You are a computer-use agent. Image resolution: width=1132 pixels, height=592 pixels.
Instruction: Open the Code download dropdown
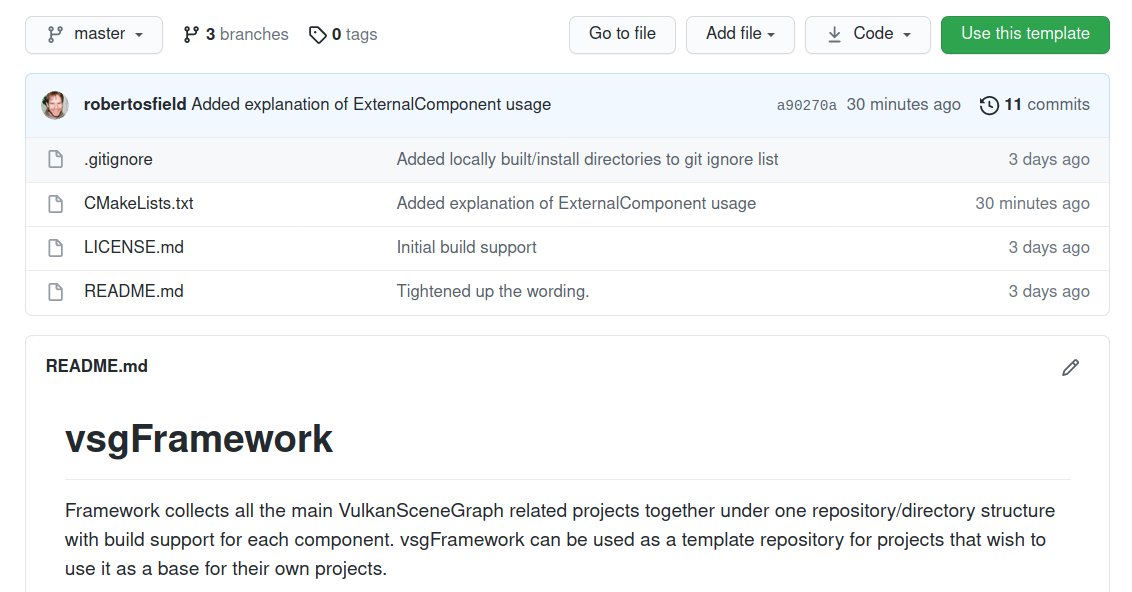(x=868, y=34)
